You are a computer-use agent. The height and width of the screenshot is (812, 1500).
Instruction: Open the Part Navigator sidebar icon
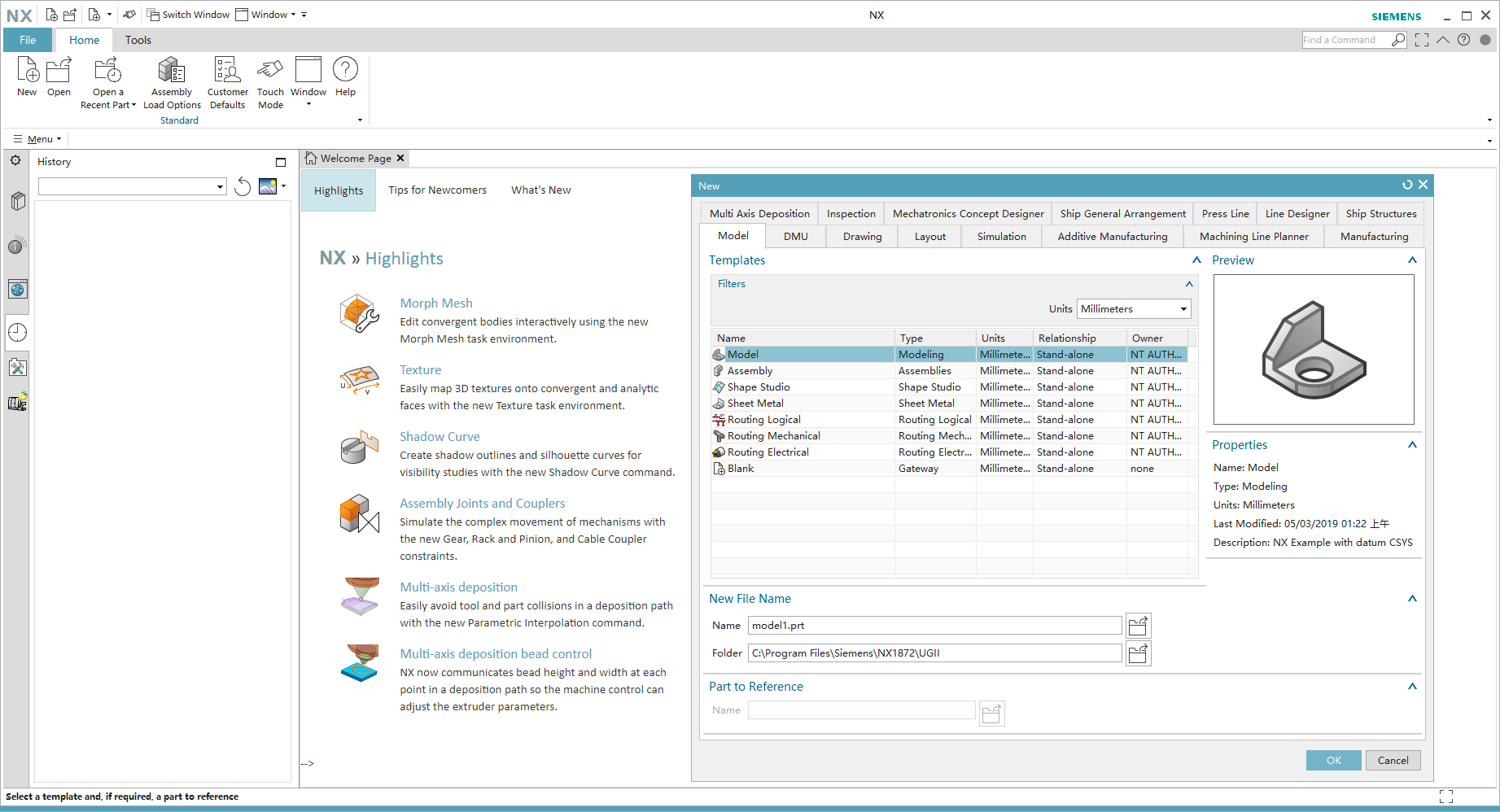click(17, 201)
